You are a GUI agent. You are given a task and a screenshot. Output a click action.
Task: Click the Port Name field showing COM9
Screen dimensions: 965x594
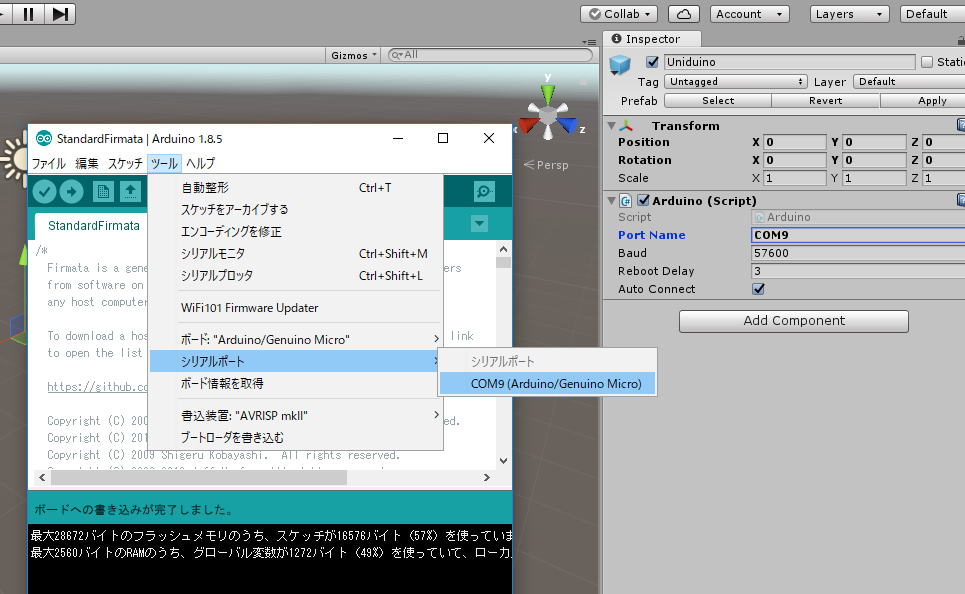(859, 235)
